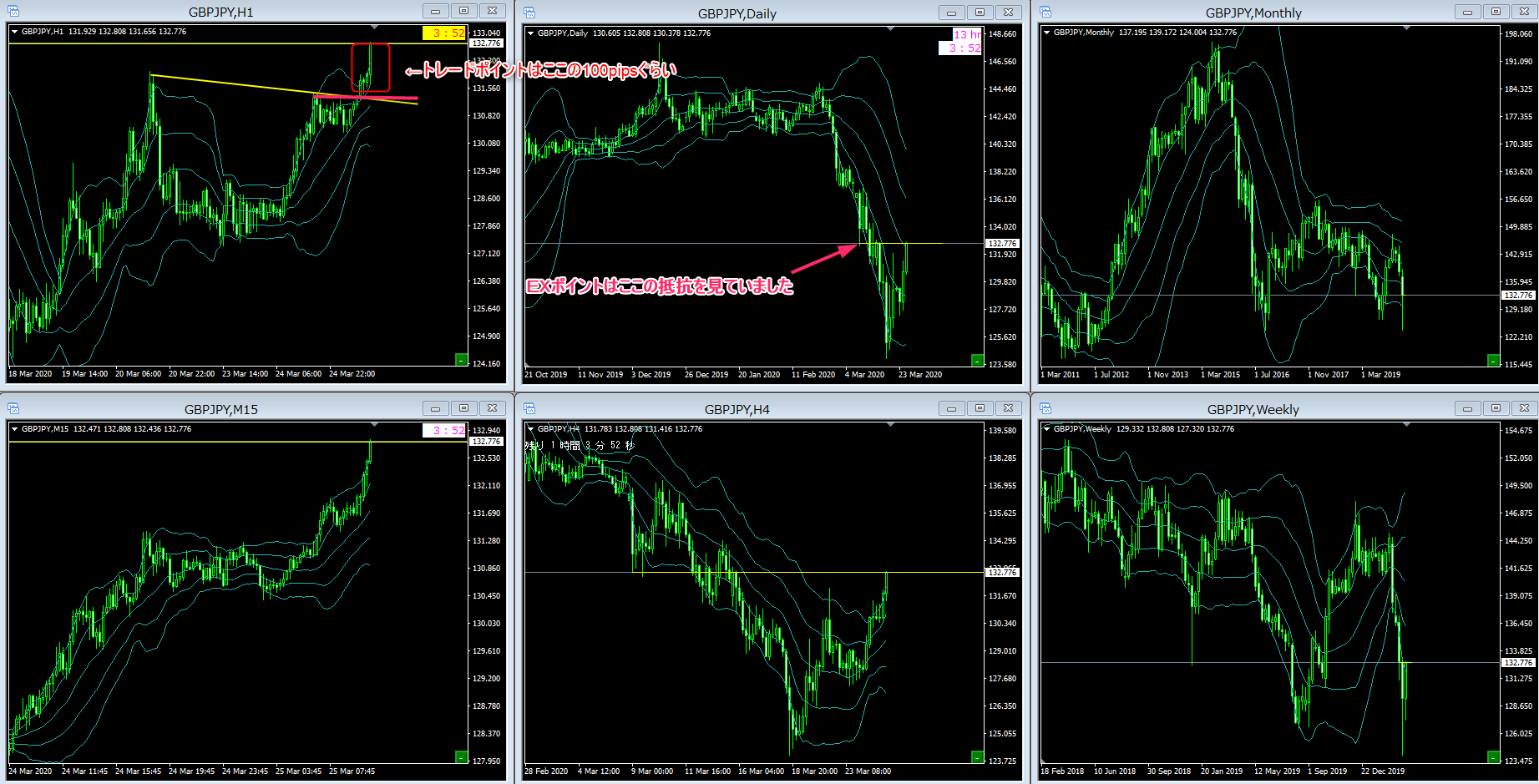Toggle green minus box in Weekly chart
1539x784 pixels.
click(1493, 756)
